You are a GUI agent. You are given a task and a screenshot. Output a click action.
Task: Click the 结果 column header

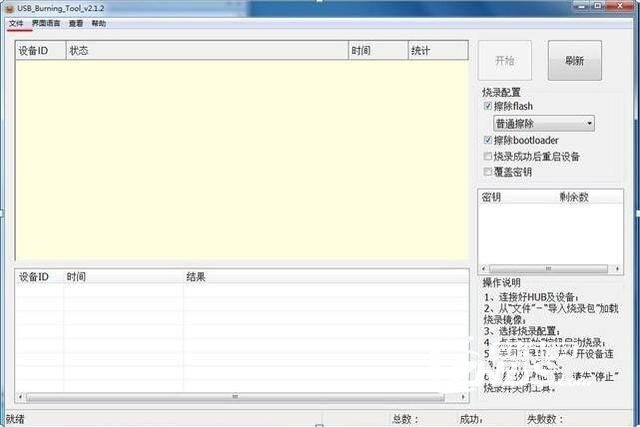(x=326, y=277)
